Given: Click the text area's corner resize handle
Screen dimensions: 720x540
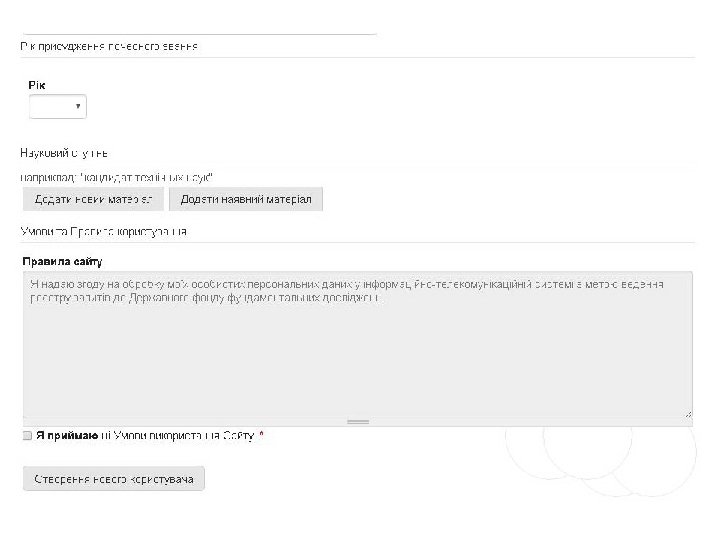Looking at the screenshot, I should click(x=688, y=412).
